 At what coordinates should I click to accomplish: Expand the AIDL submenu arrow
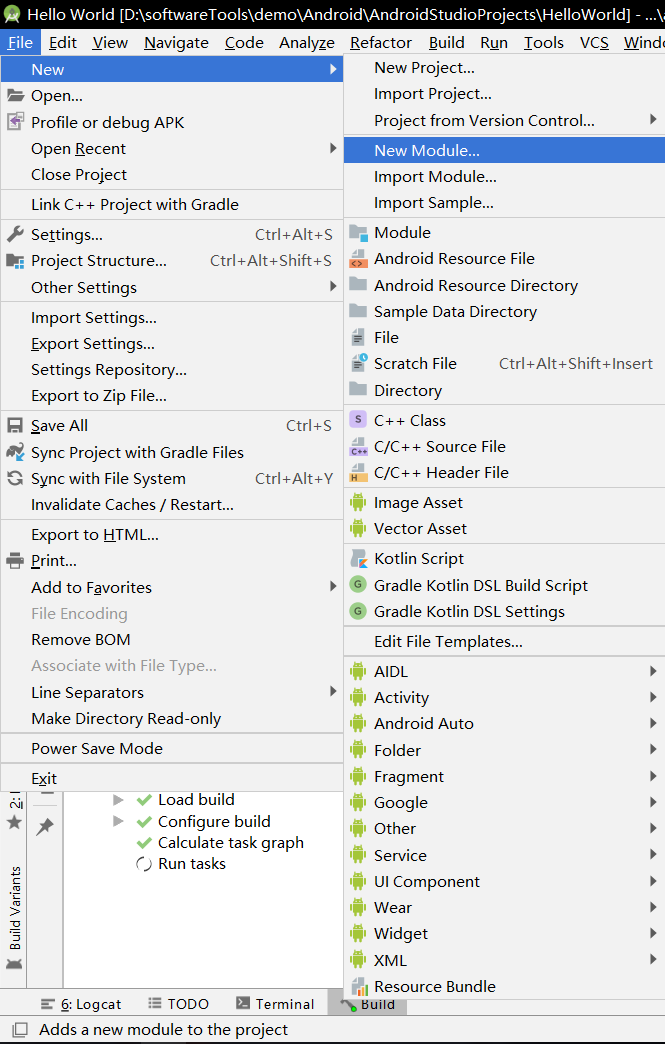653,671
